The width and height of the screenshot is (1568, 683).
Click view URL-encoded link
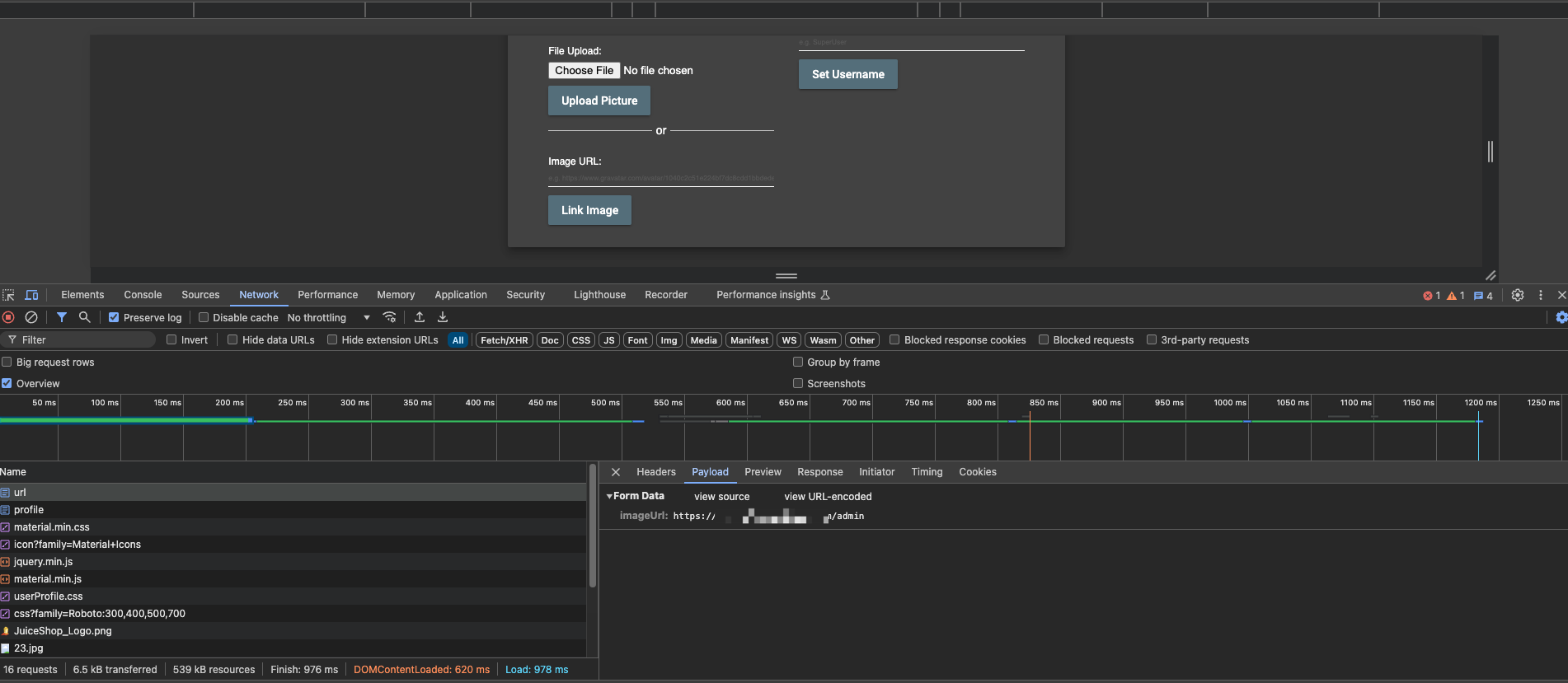828,497
